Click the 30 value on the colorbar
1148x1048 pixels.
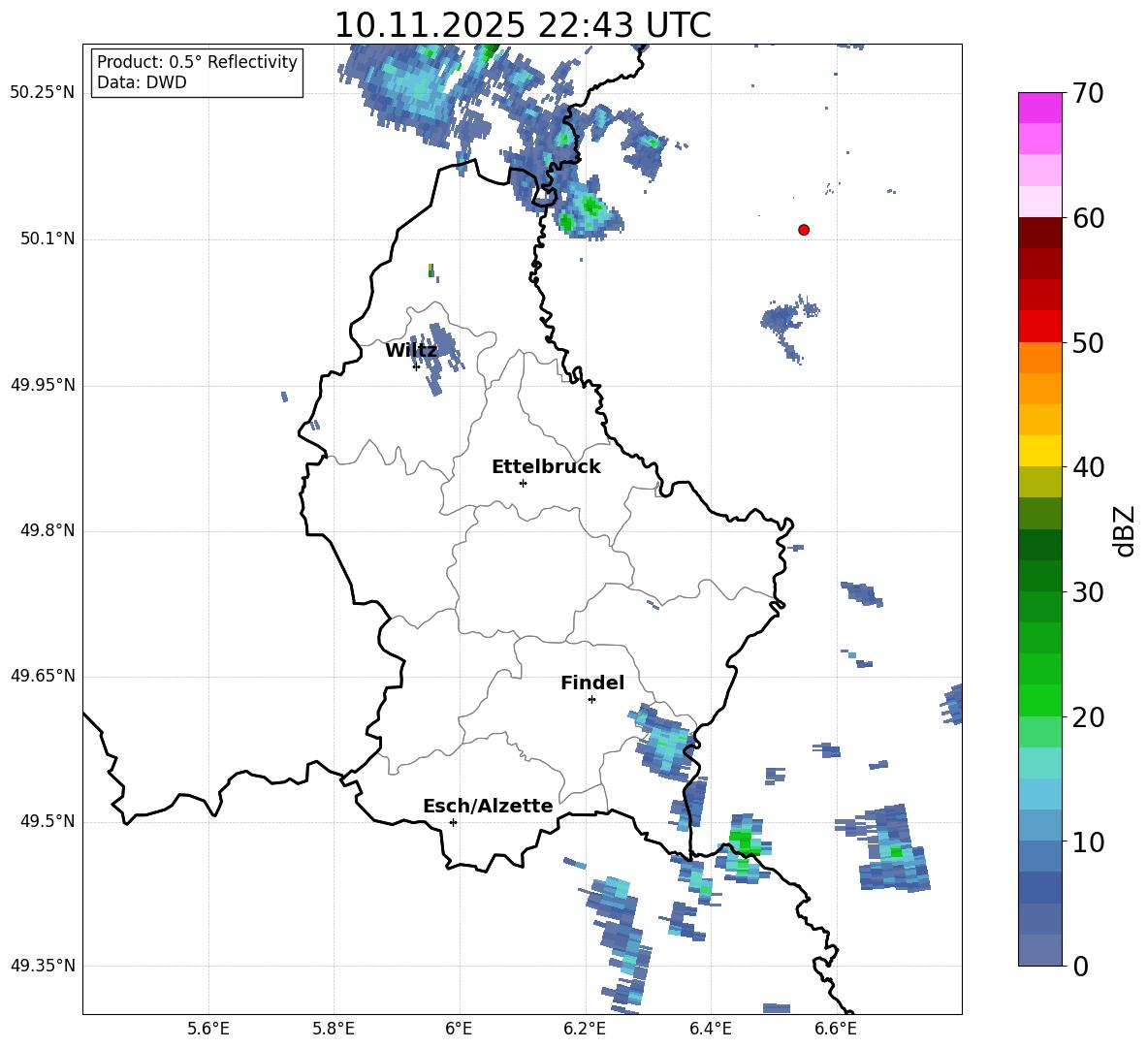[1087, 592]
